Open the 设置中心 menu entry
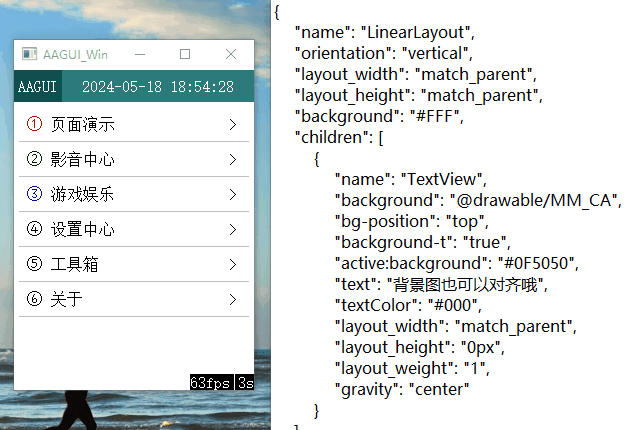630x430 pixels. click(x=134, y=229)
